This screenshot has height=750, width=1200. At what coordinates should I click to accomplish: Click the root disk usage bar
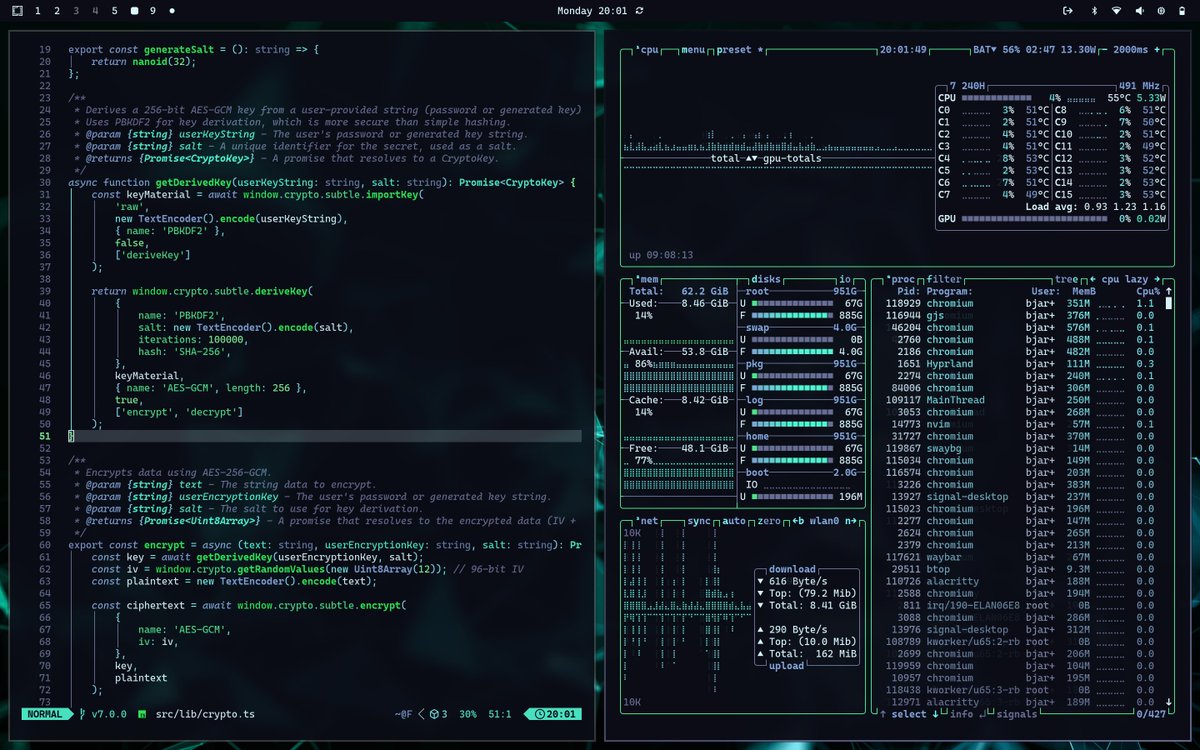point(790,303)
